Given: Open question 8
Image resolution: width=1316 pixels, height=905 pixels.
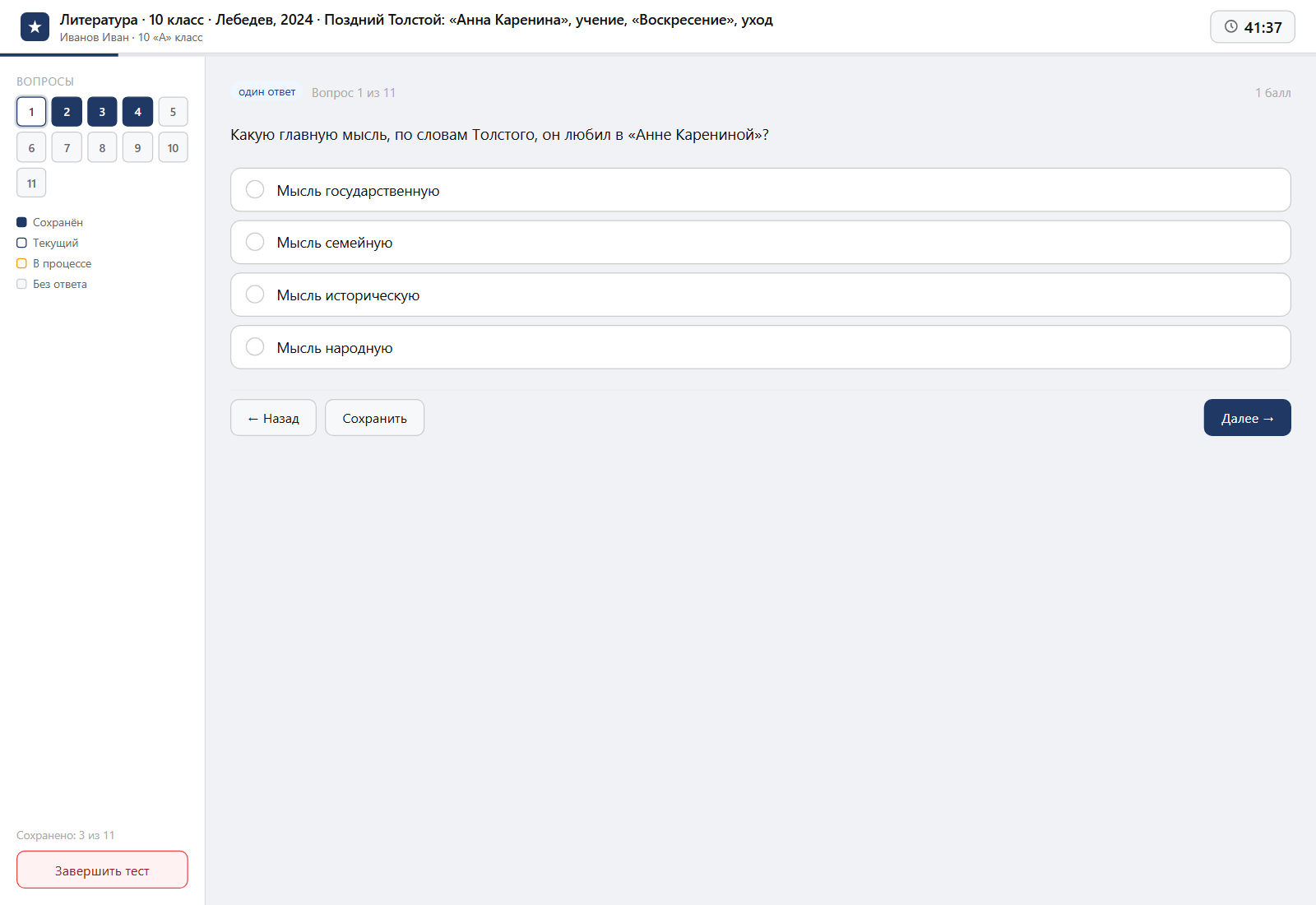Looking at the screenshot, I should point(102,147).
